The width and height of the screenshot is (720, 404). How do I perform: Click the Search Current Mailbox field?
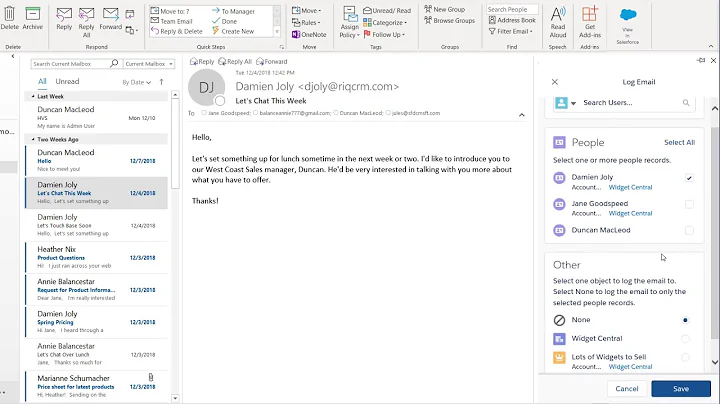click(x=70, y=64)
